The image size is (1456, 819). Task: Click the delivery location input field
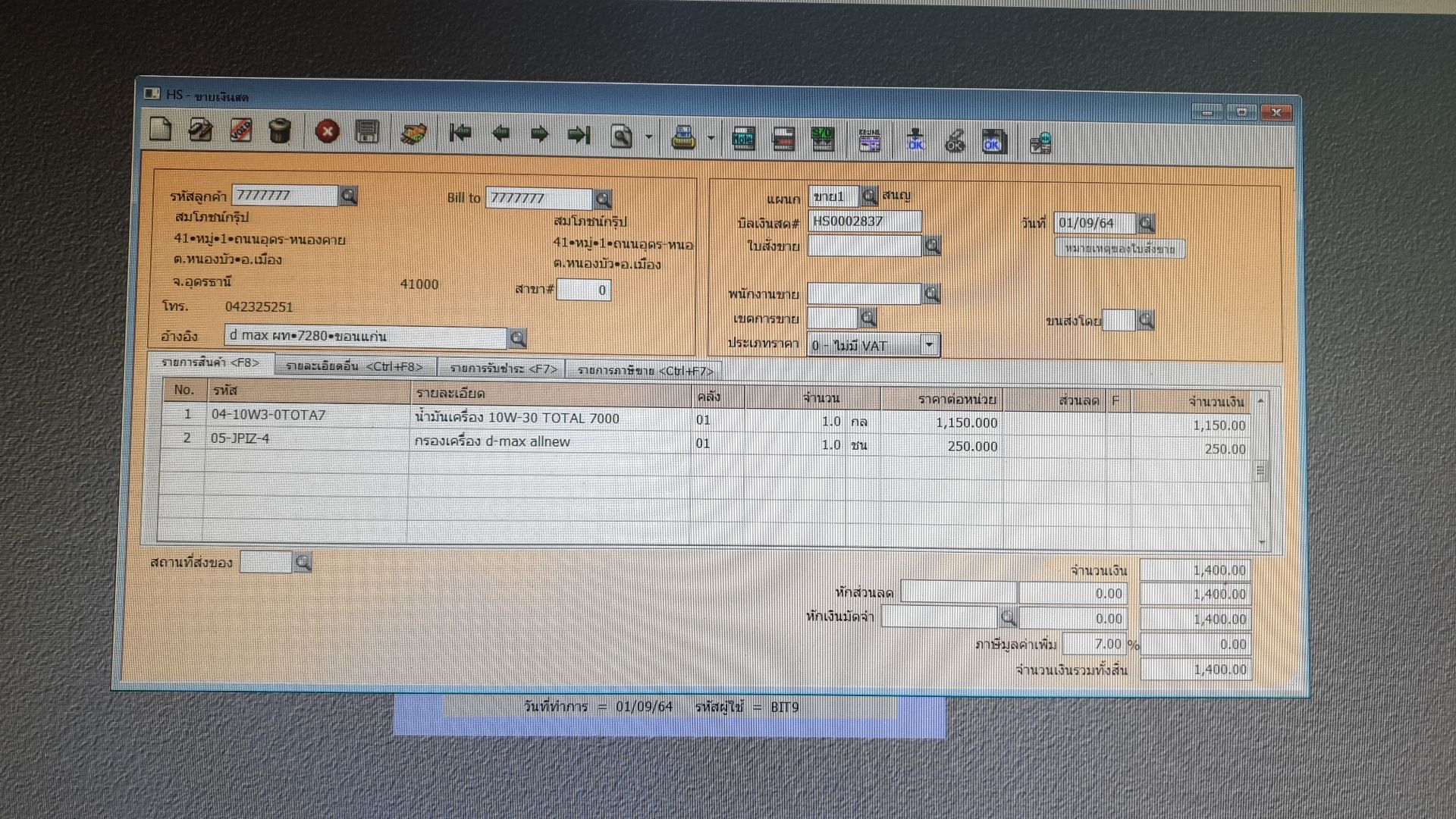[x=265, y=562]
